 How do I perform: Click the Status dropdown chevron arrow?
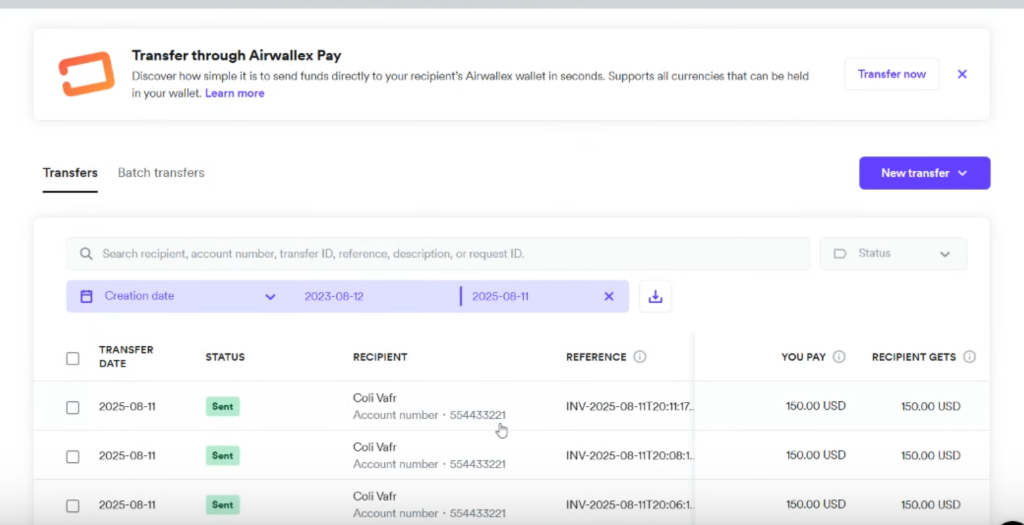point(945,254)
